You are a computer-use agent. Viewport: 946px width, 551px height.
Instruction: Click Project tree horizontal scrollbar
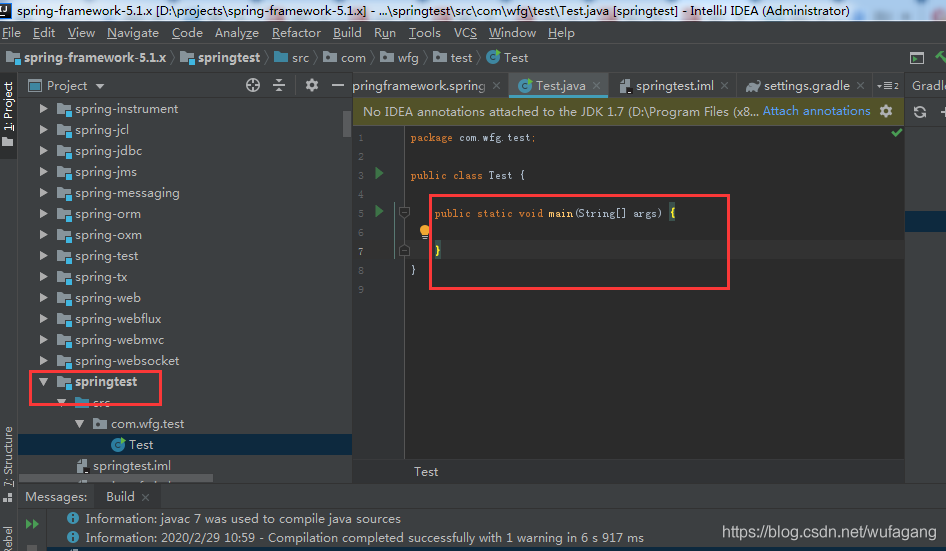116,478
